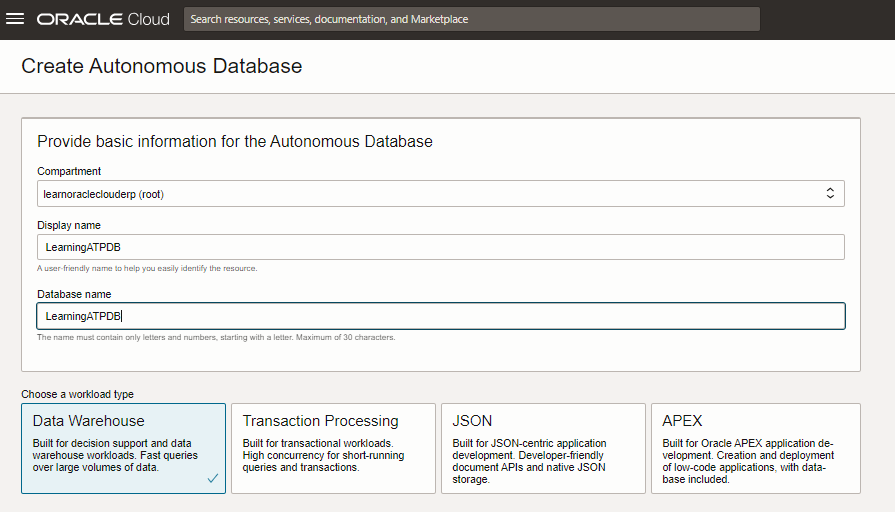Open the Compartment dropdown

[x=441, y=193]
